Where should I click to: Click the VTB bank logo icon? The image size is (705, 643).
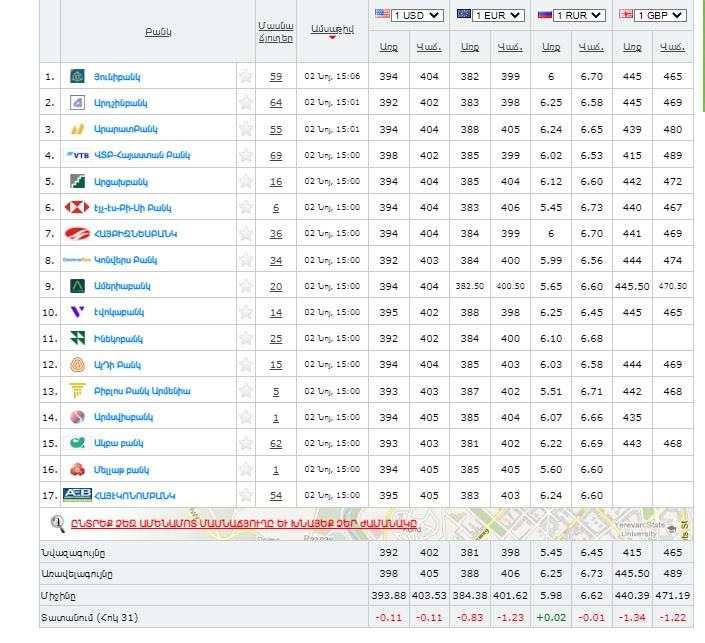(x=78, y=155)
